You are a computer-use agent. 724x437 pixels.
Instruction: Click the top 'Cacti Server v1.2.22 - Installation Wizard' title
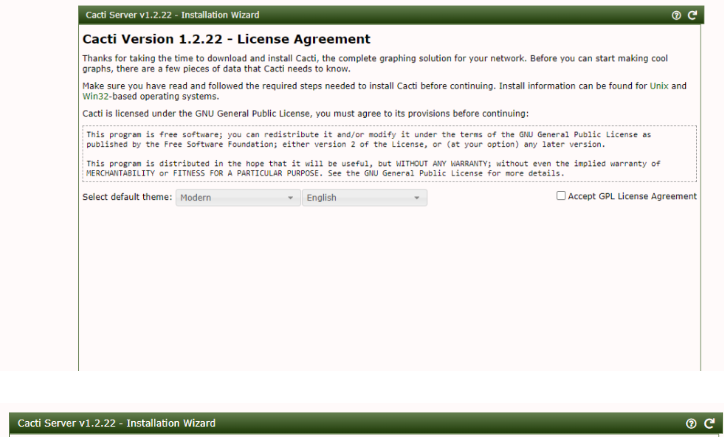tap(172, 15)
